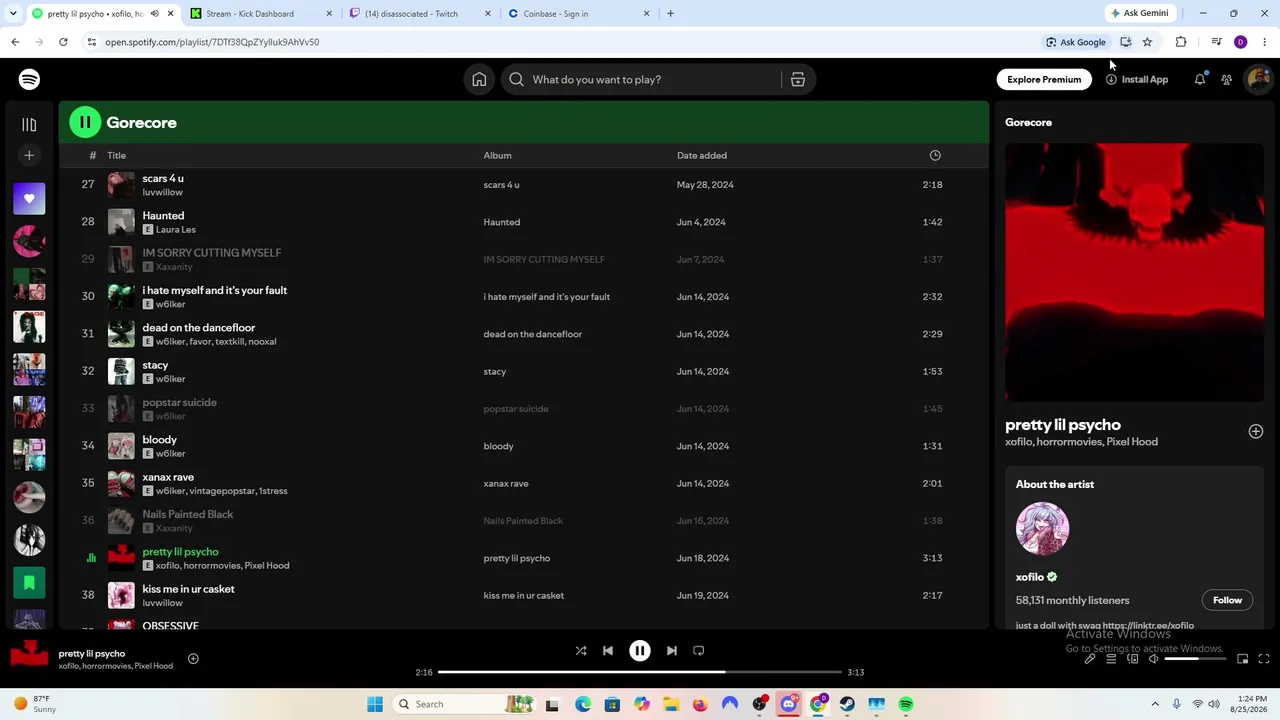Mute the Spotify player volume
This screenshot has height=720, width=1280.
pyautogui.click(x=1153, y=659)
